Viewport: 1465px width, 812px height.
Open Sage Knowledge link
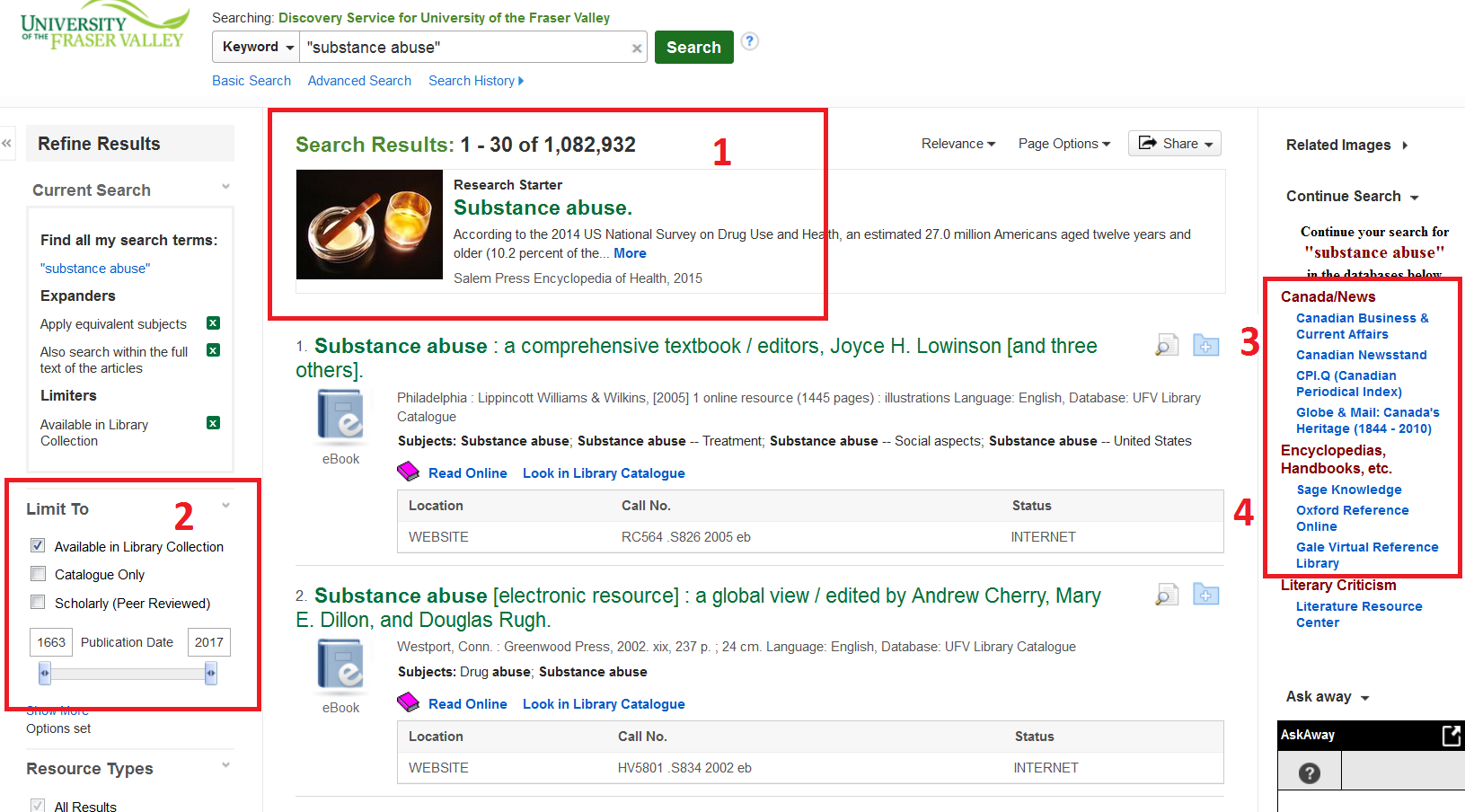point(1348,490)
